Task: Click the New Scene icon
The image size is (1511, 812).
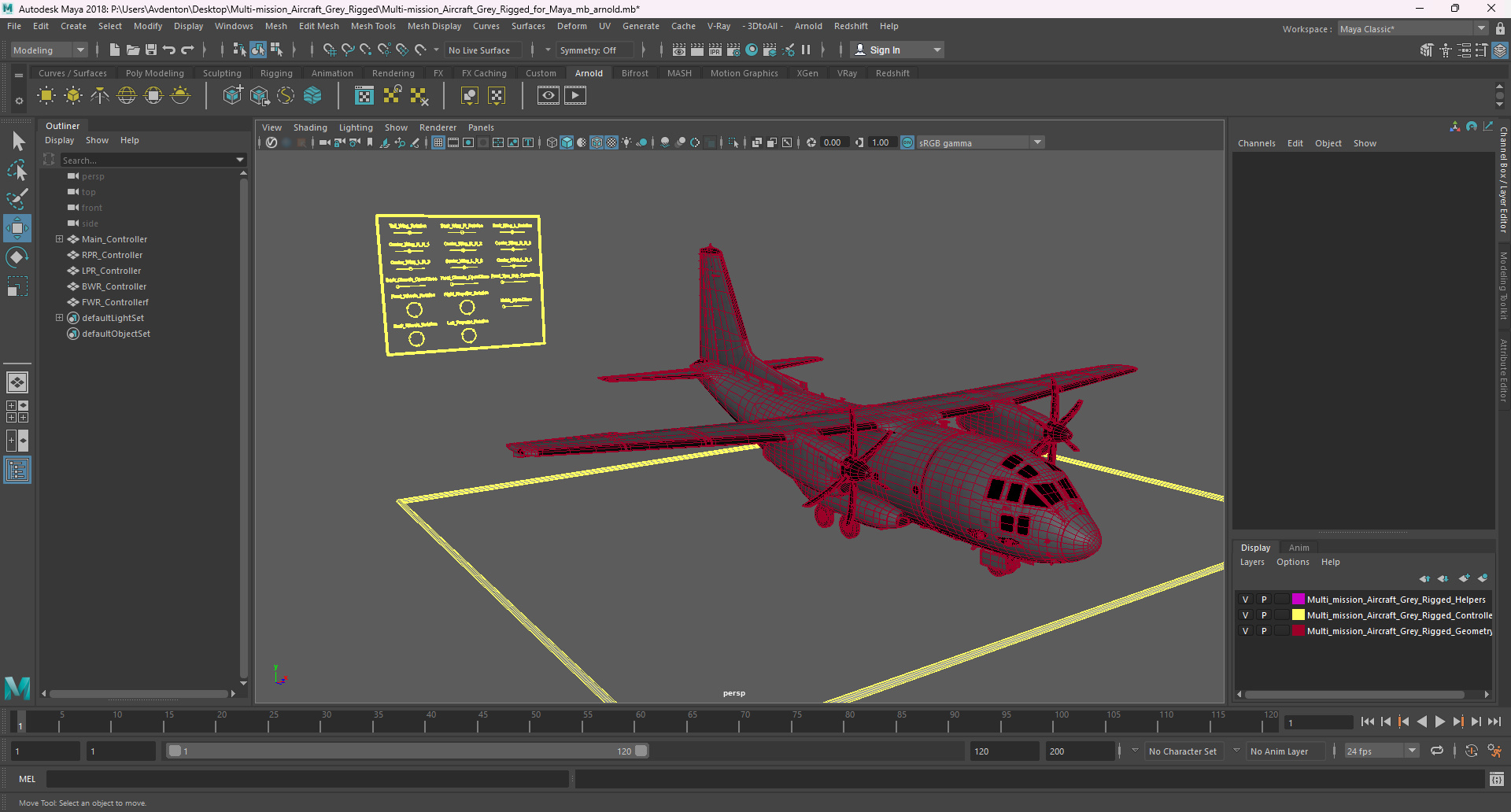Action: 115,50
